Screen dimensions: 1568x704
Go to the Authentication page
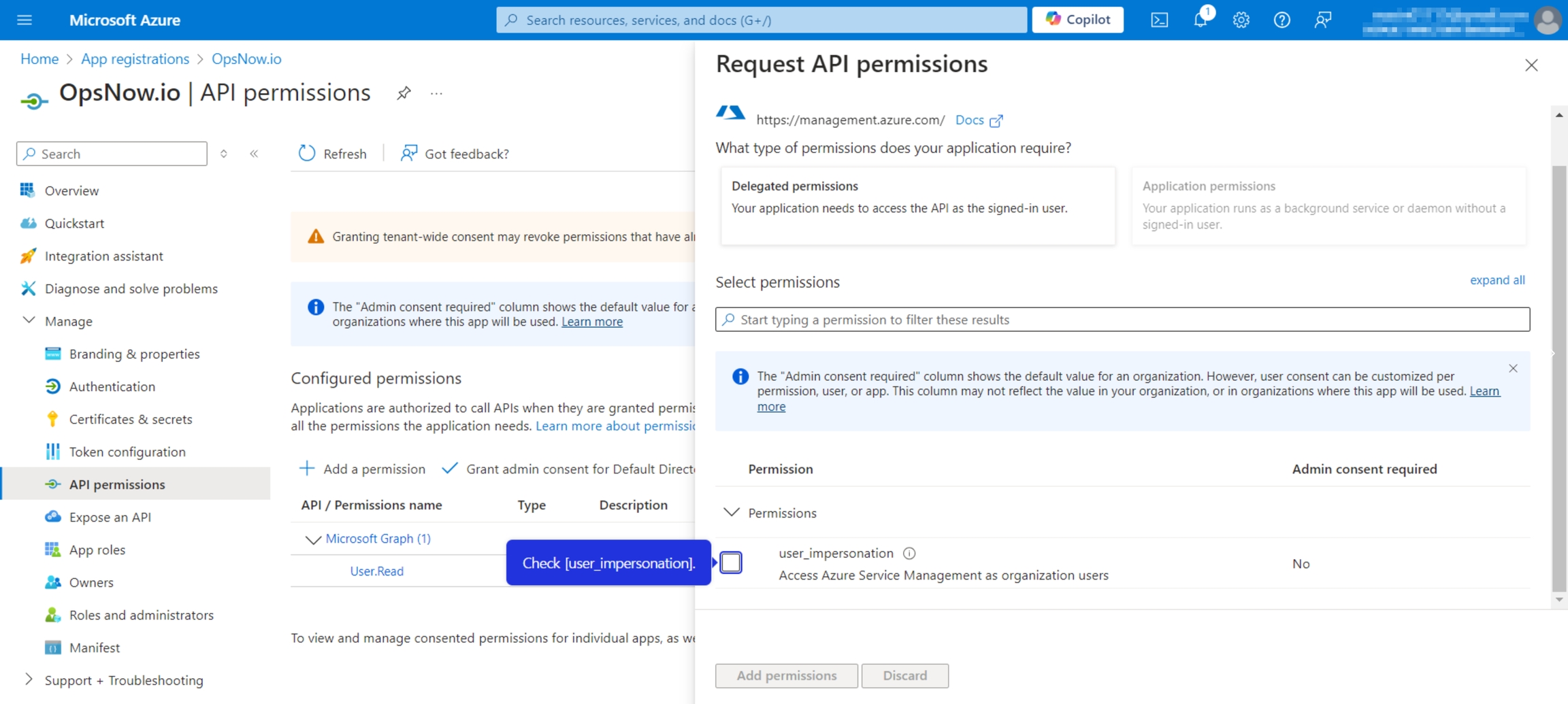tap(112, 386)
